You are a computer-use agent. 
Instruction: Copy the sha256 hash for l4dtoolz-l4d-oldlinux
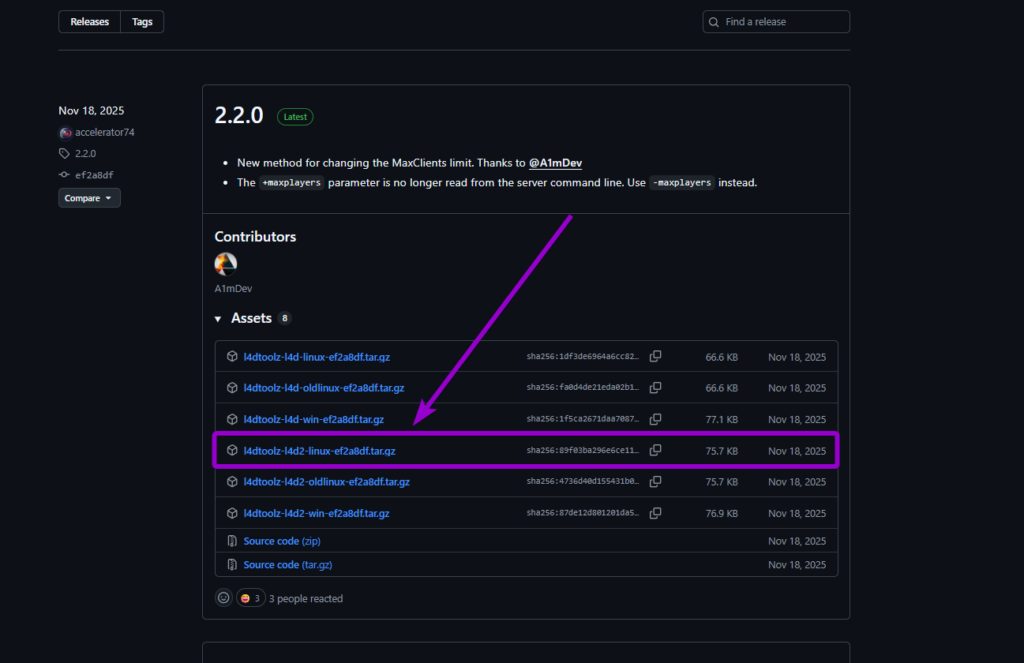(x=655, y=388)
